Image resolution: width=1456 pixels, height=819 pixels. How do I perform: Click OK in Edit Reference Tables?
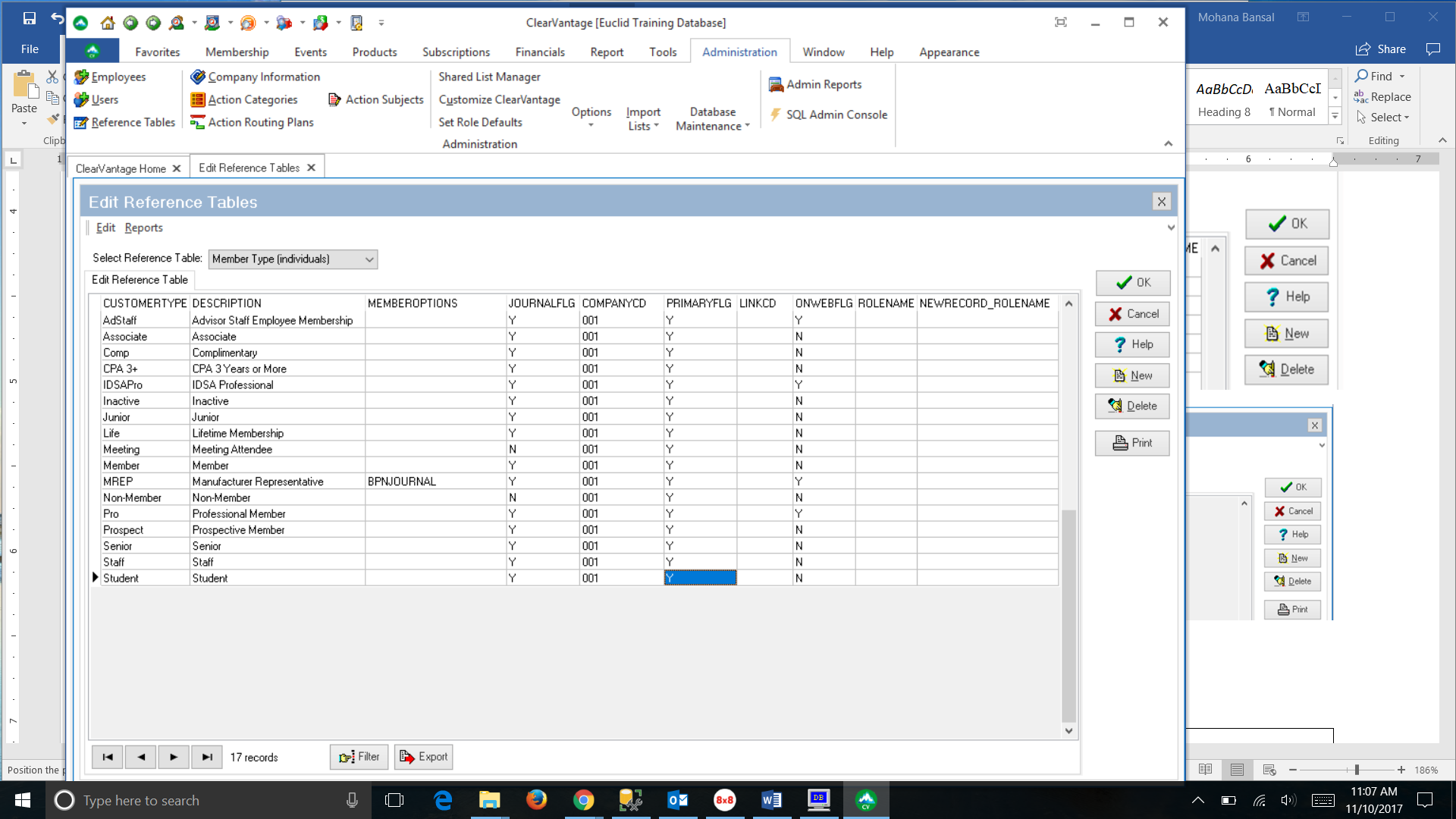1132,283
